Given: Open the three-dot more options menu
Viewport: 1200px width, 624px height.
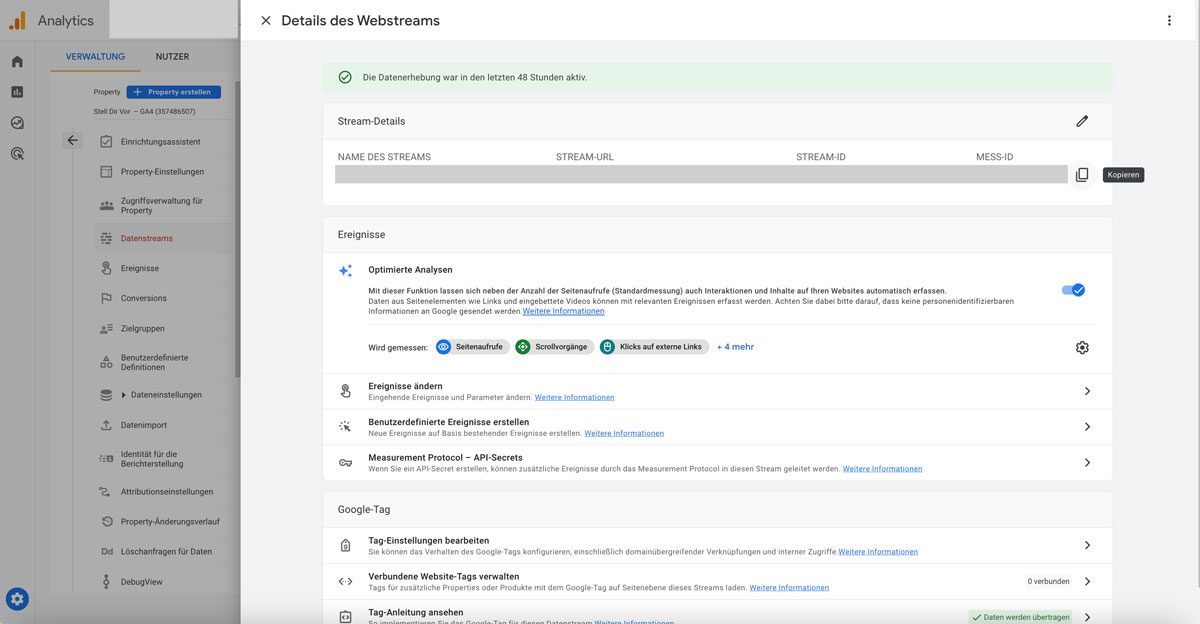Looking at the screenshot, I should [1169, 21].
